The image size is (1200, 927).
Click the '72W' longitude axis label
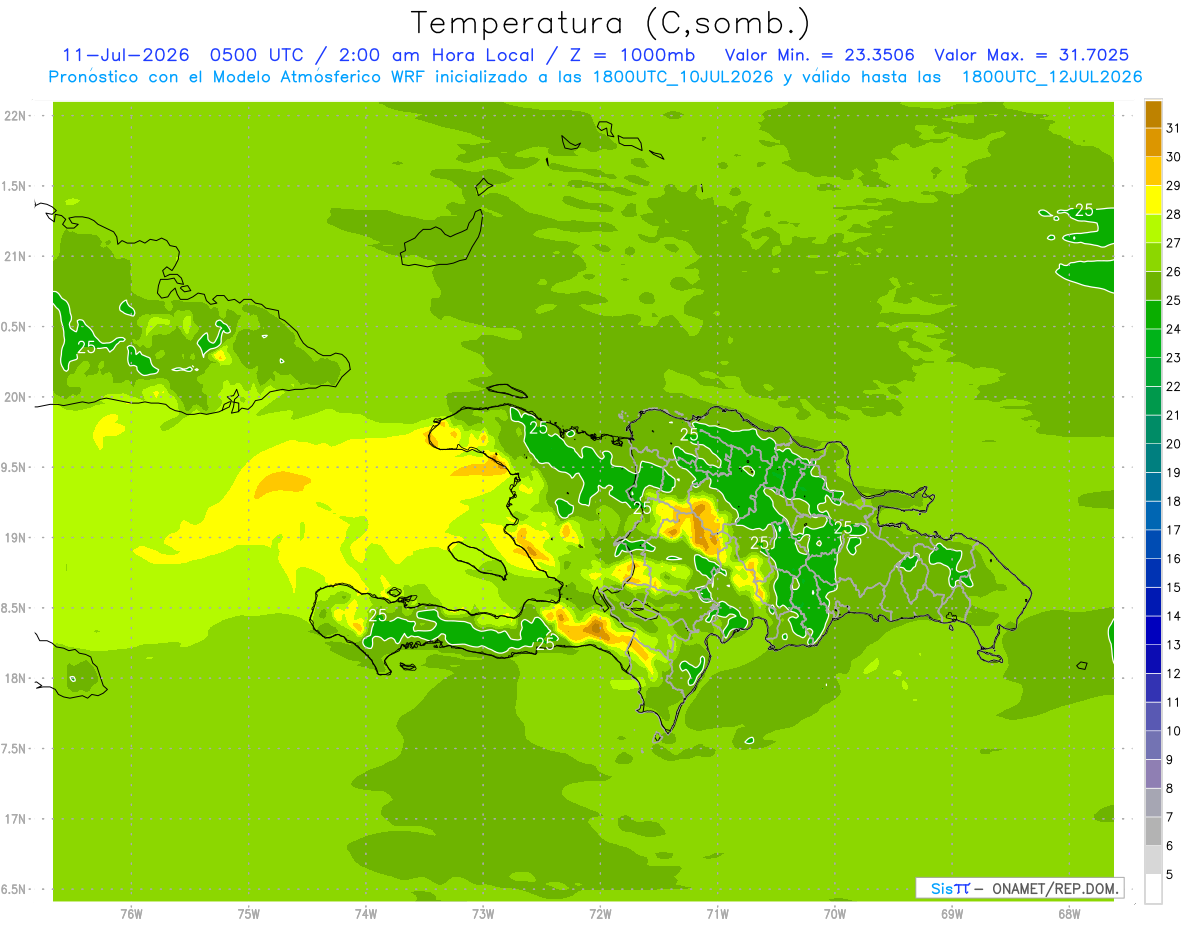600,913
